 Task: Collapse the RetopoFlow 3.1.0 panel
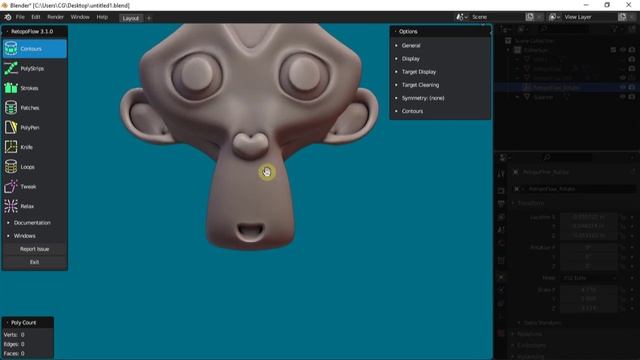7,31
